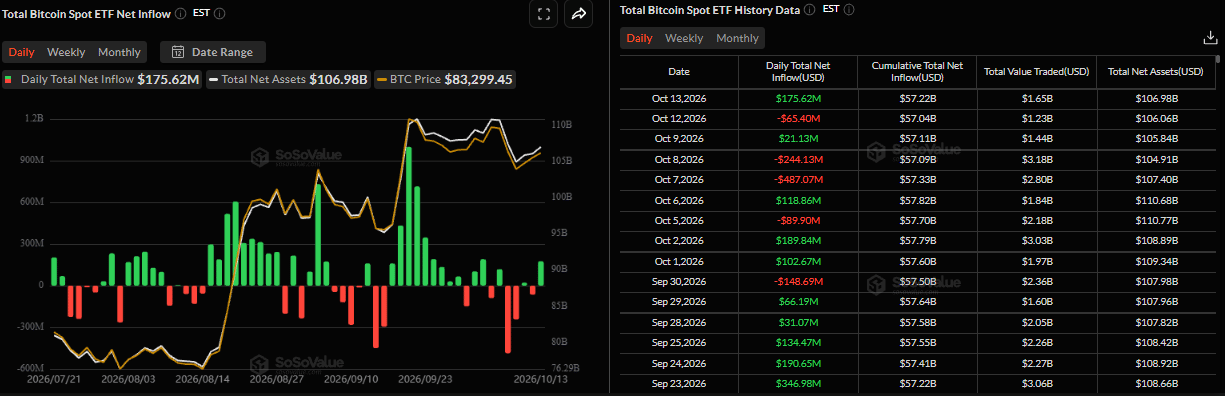
Task: Click Total Net Assets(USD) column header
Action: (1156, 71)
